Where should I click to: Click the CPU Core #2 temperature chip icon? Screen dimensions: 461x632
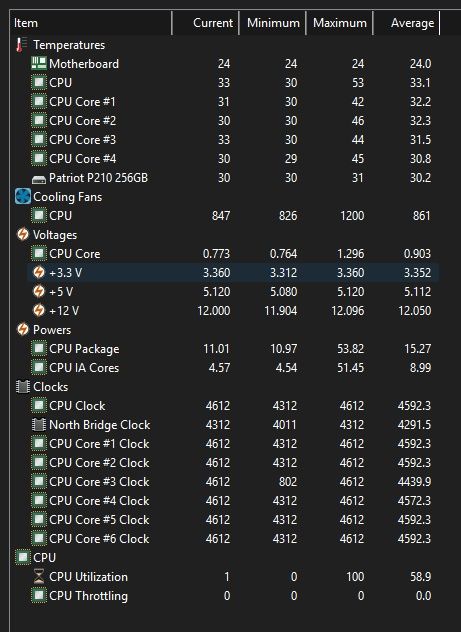(39, 120)
